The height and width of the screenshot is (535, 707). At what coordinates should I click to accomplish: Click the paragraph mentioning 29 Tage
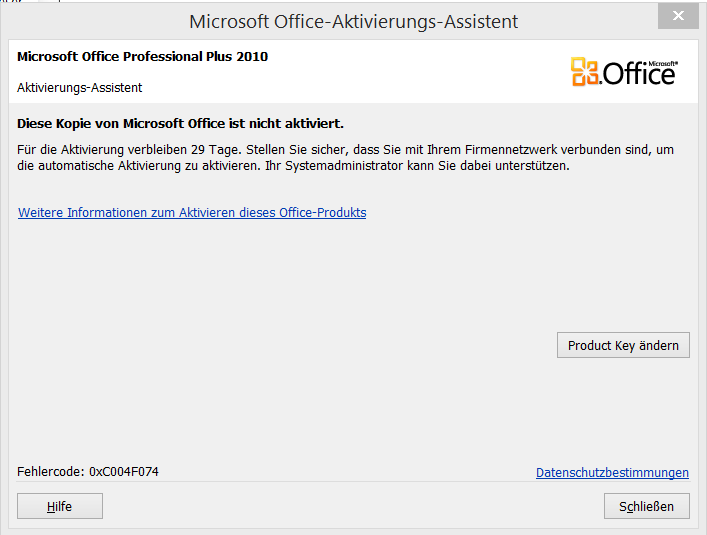coord(345,157)
